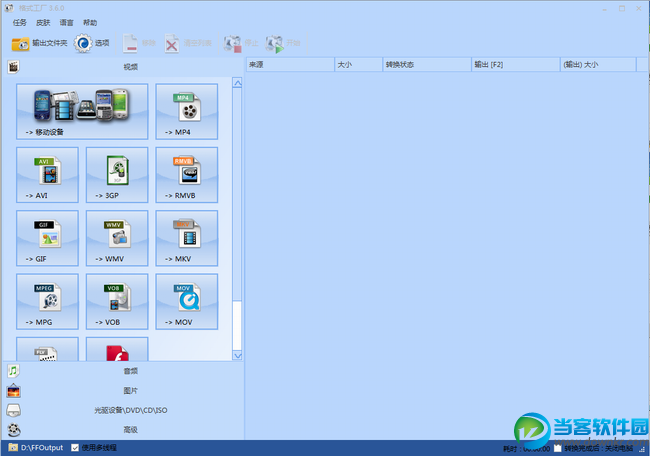Click the 清空列表 clear list icon
Screen dimensions: 650x456
point(172,43)
